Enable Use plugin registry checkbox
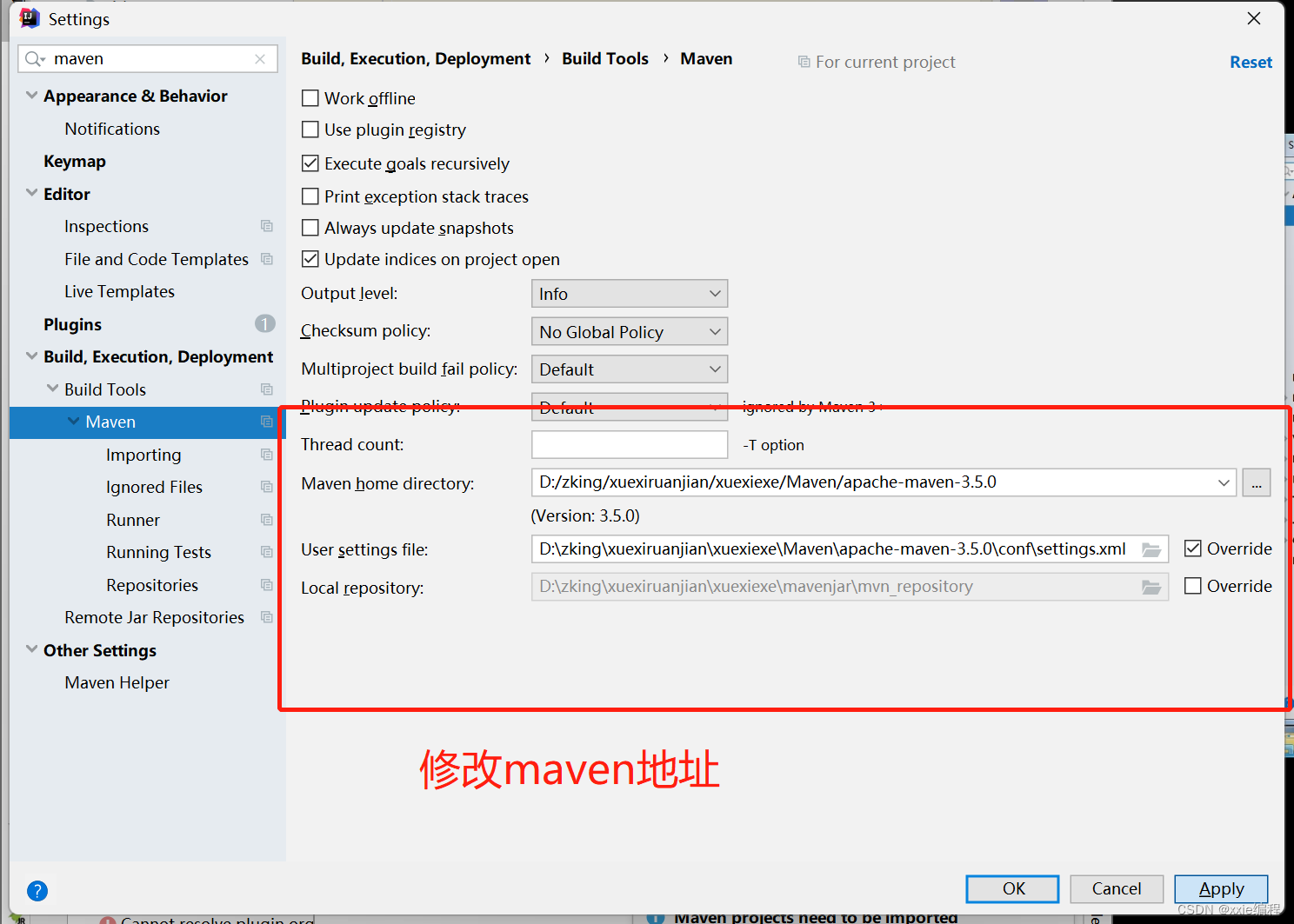This screenshot has width=1294, height=924. (310, 130)
